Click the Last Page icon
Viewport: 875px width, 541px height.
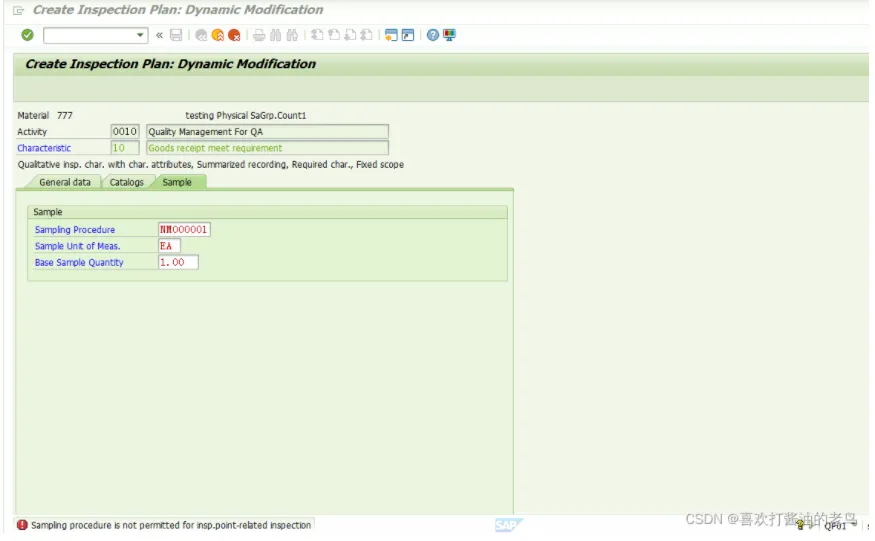point(367,35)
